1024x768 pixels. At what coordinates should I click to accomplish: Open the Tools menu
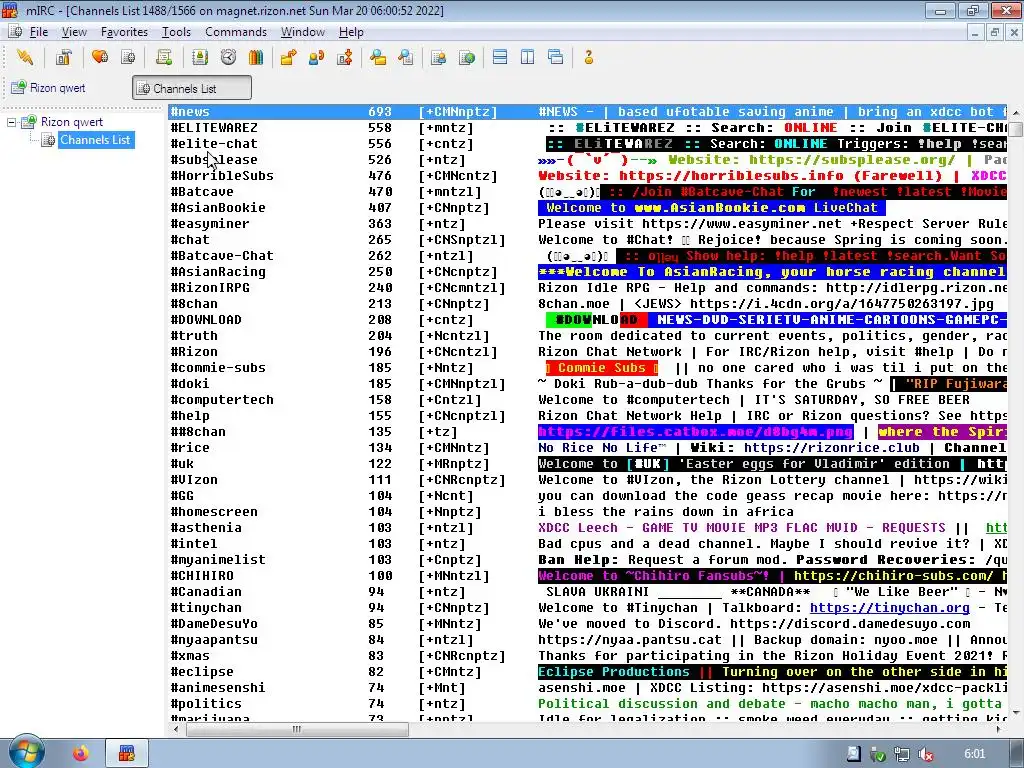point(176,32)
